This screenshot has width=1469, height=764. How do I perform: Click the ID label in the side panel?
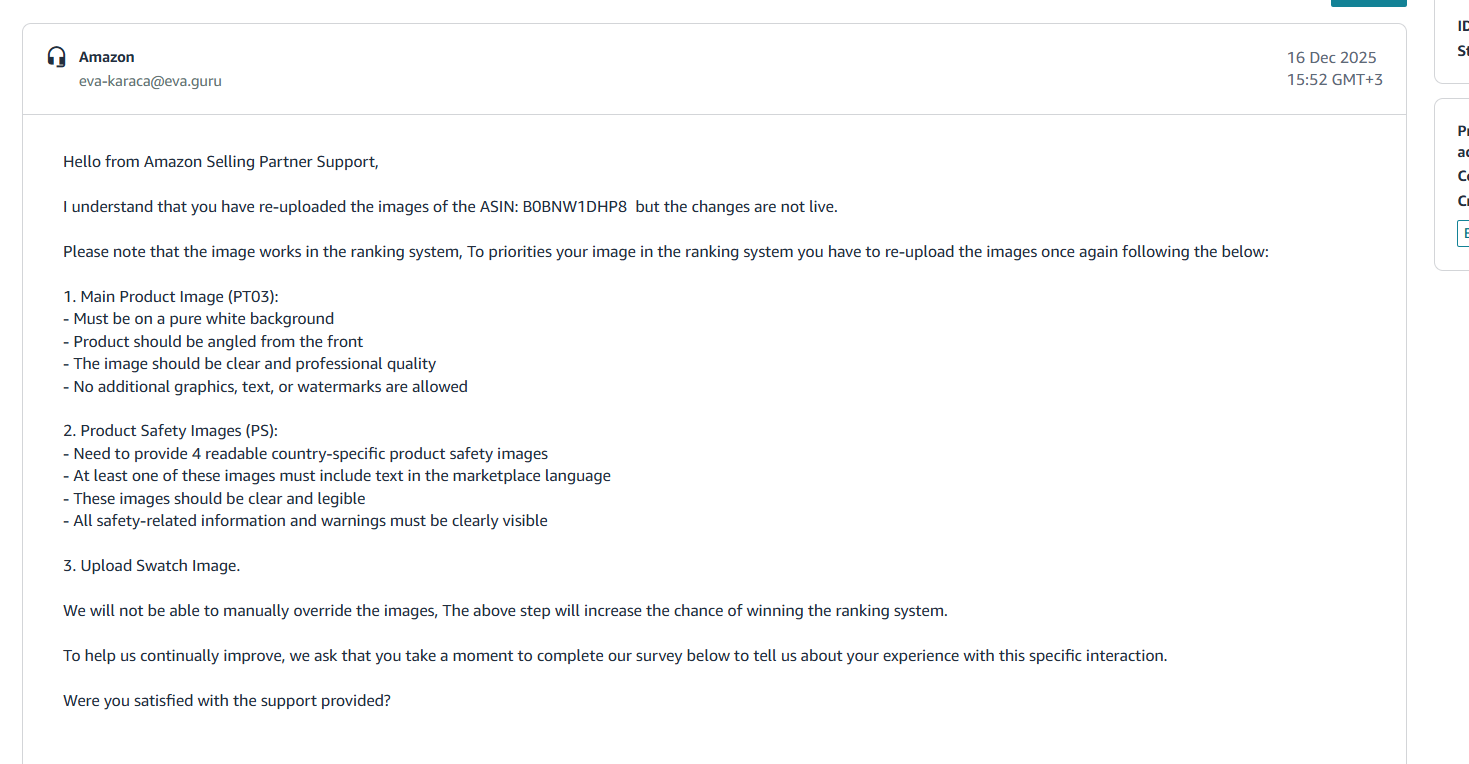click(1463, 27)
